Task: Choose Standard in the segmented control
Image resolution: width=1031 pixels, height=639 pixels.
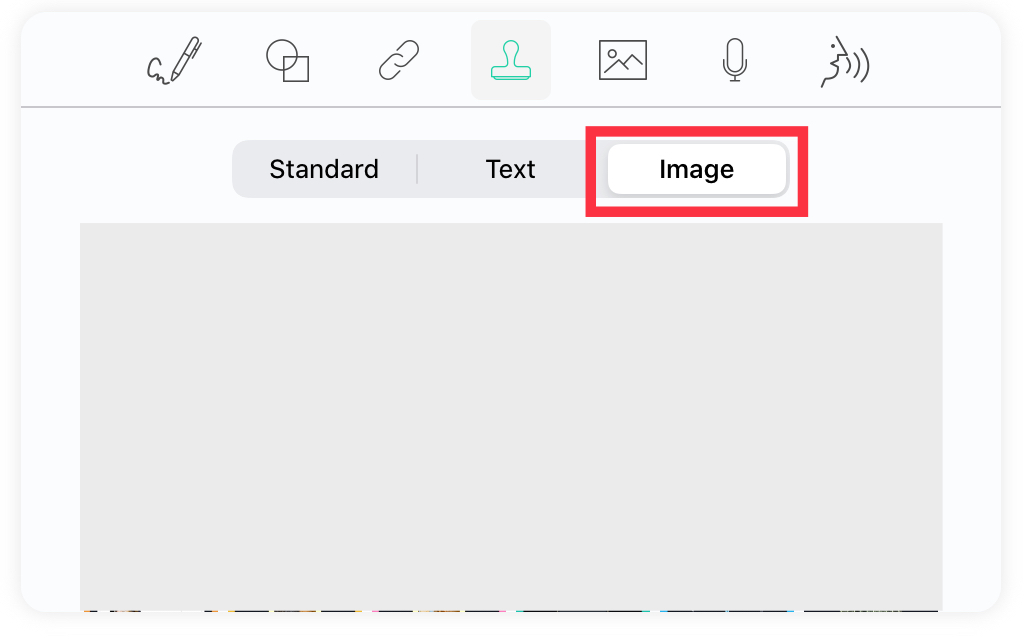Action: (324, 169)
